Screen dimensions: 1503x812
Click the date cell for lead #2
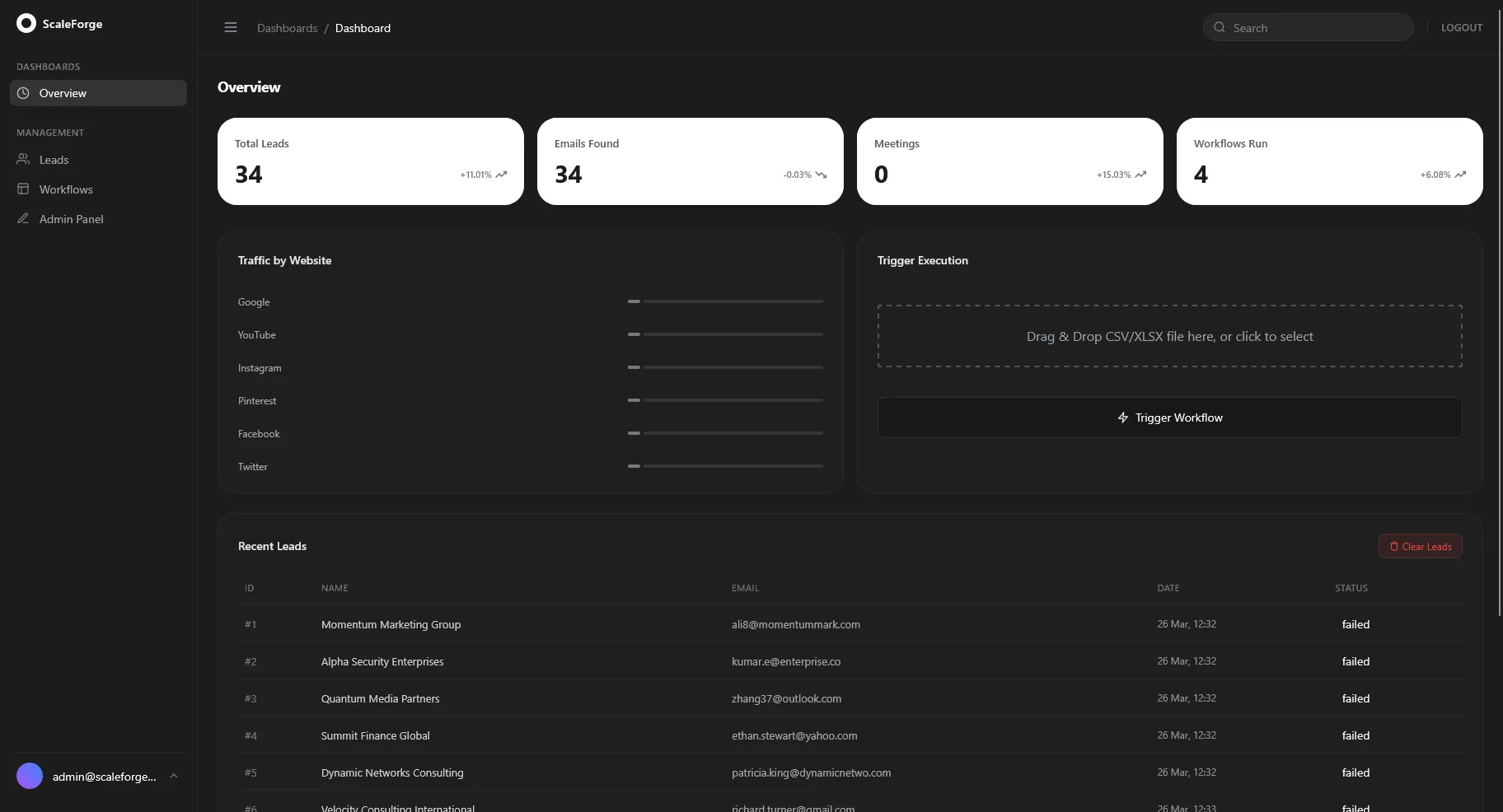pos(1187,661)
